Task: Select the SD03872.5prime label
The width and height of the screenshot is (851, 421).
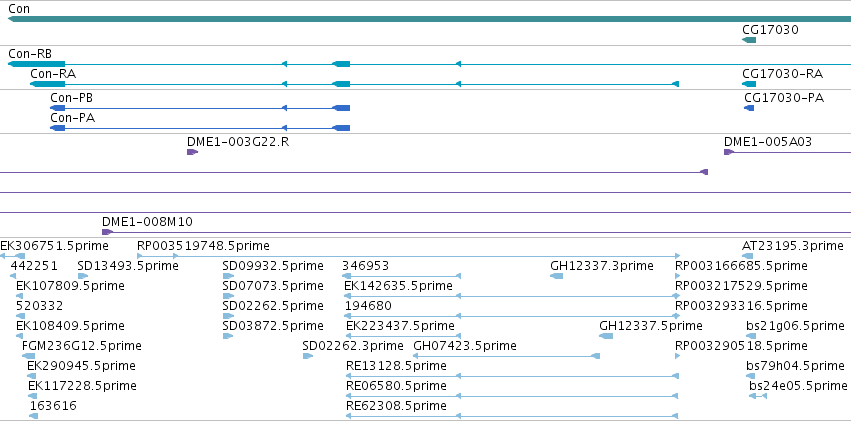Action: click(273, 326)
